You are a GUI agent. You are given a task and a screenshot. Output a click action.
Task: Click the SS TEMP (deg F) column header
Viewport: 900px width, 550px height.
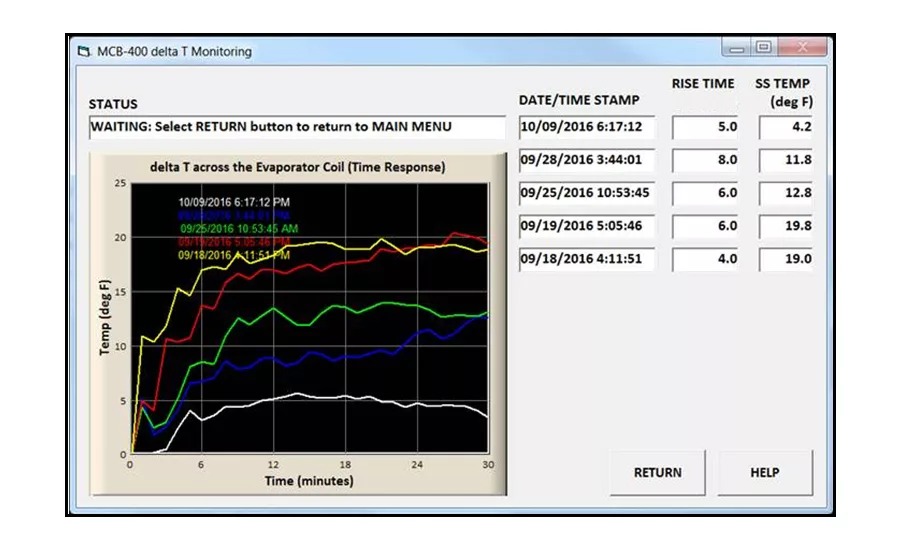point(783,92)
